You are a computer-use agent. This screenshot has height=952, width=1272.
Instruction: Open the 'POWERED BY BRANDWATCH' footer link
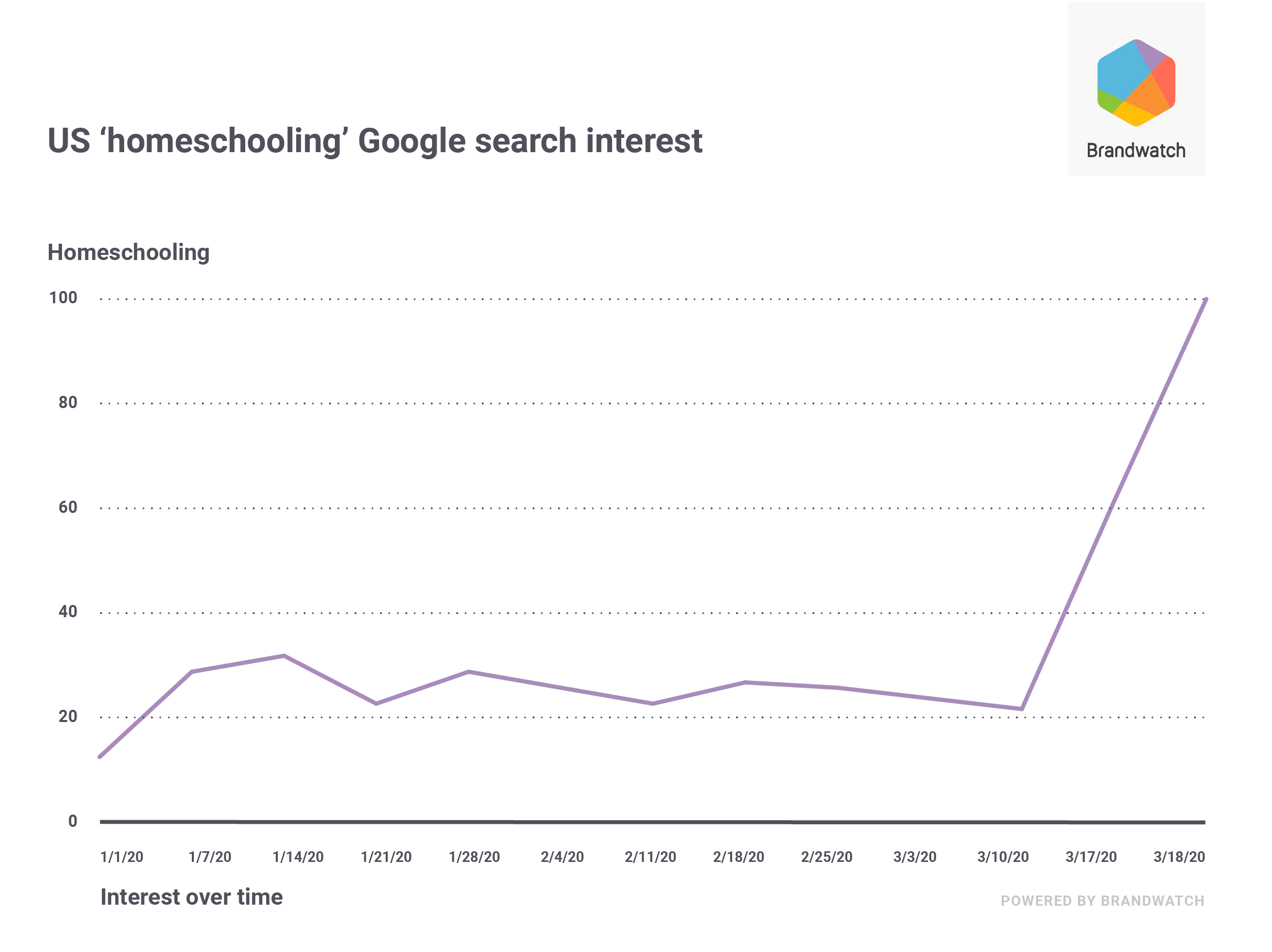1103,901
